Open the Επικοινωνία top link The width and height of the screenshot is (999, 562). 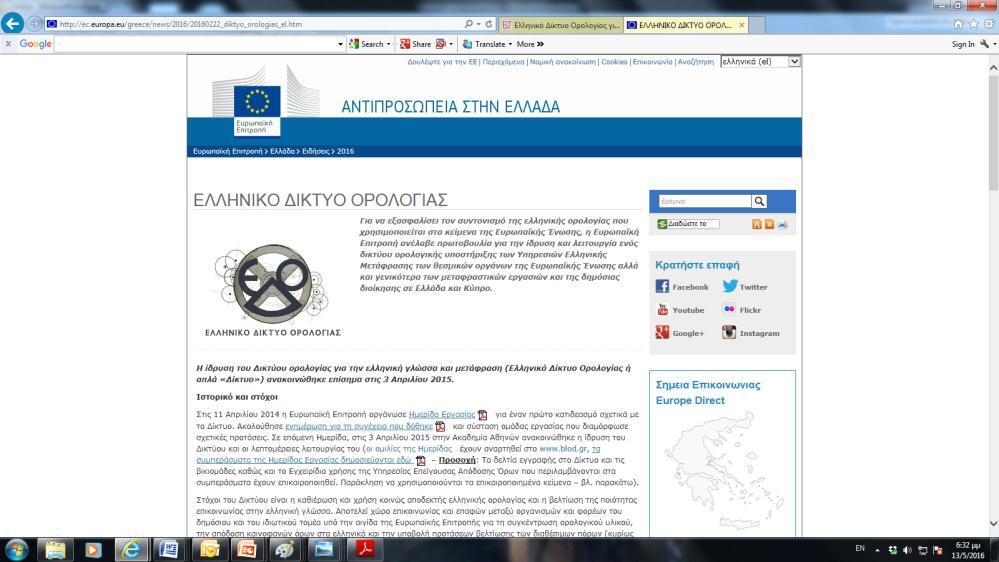tap(652, 62)
